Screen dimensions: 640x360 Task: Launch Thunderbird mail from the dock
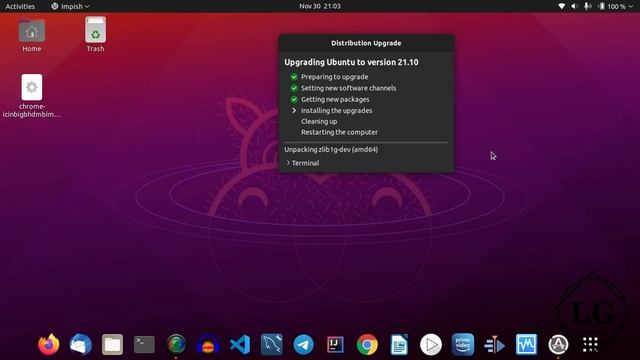click(x=80, y=344)
